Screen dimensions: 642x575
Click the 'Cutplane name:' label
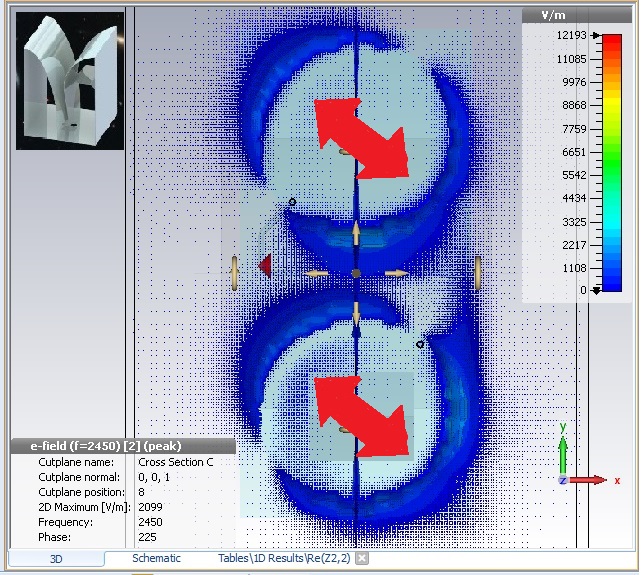click(x=76, y=462)
